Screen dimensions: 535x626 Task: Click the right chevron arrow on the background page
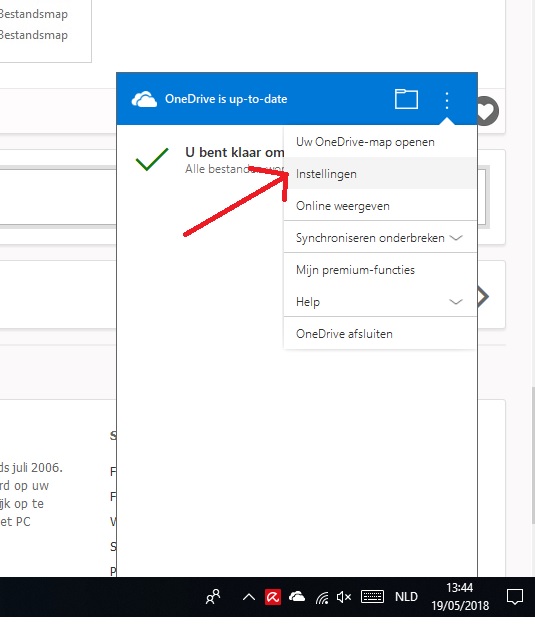click(483, 296)
